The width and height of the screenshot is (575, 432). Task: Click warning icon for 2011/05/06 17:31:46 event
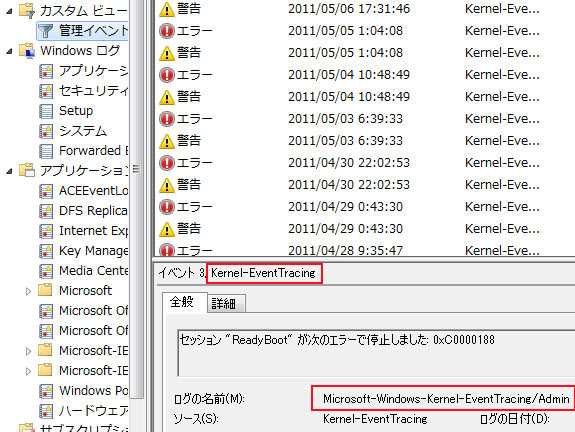(167, 10)
